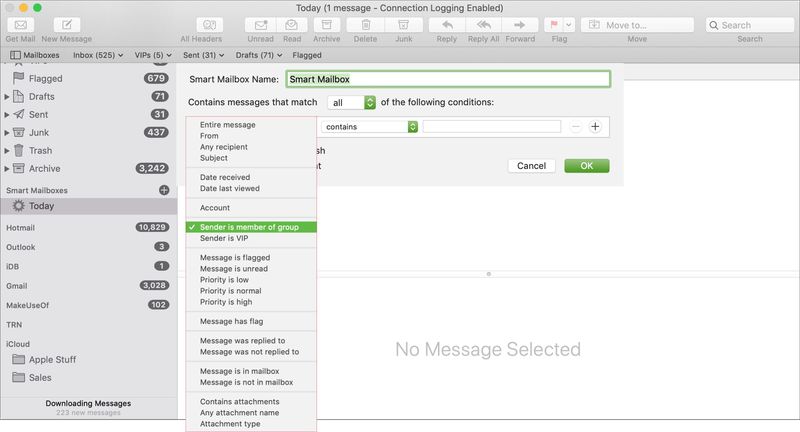The width and height of the screenshot is (800, 432).
Task: Mark message as Unread icon
Action: coord(261,25)
